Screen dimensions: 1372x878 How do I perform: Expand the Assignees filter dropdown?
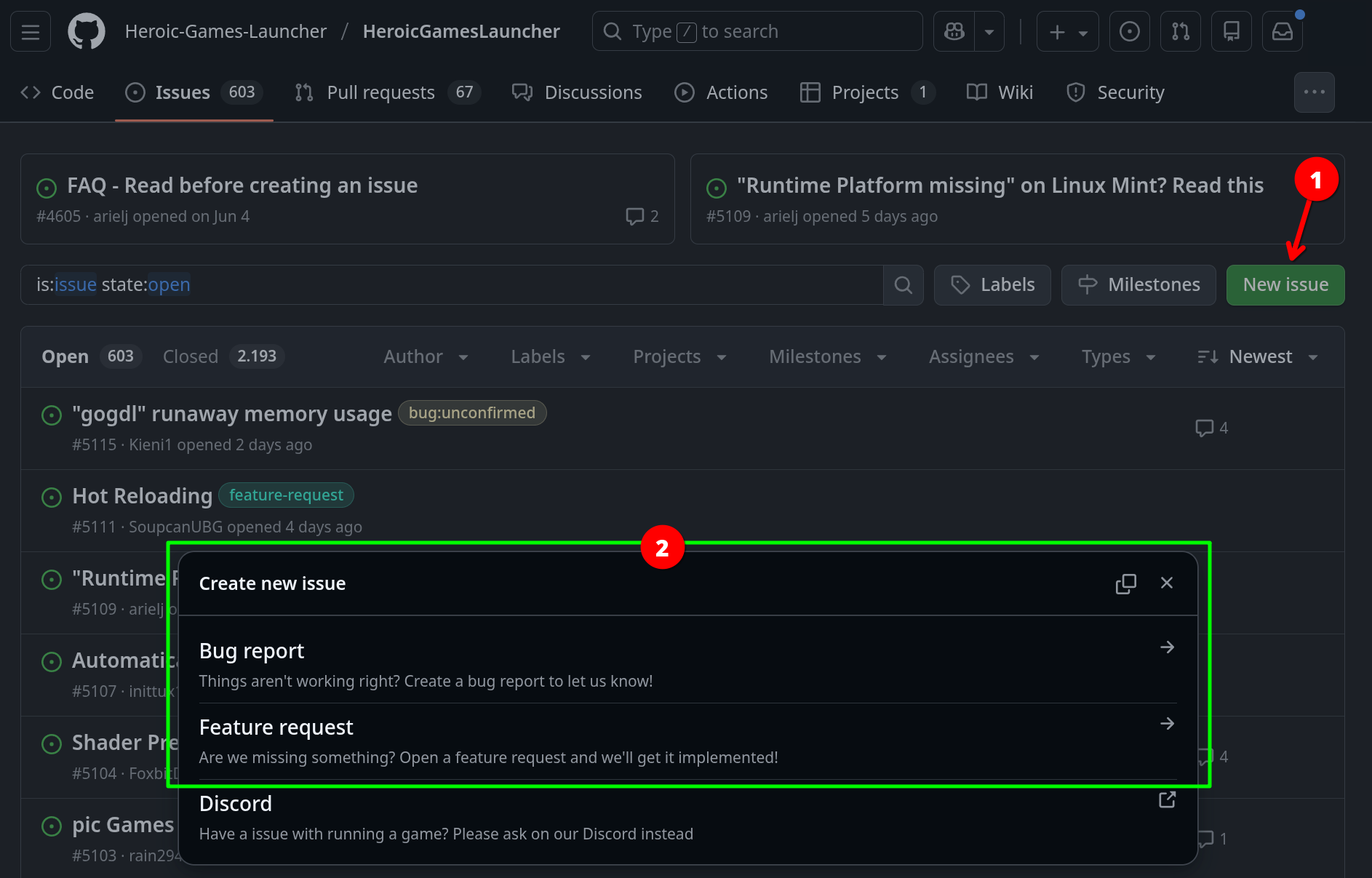pyautogui.click(x=984, y=356)
